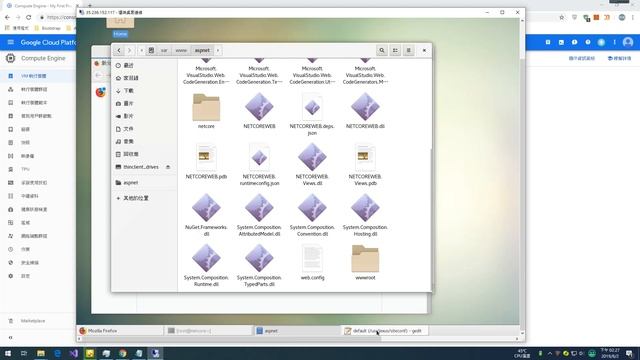
Task: Select the aspnet breadcrumb segment
Action: [x=202, y=50]
